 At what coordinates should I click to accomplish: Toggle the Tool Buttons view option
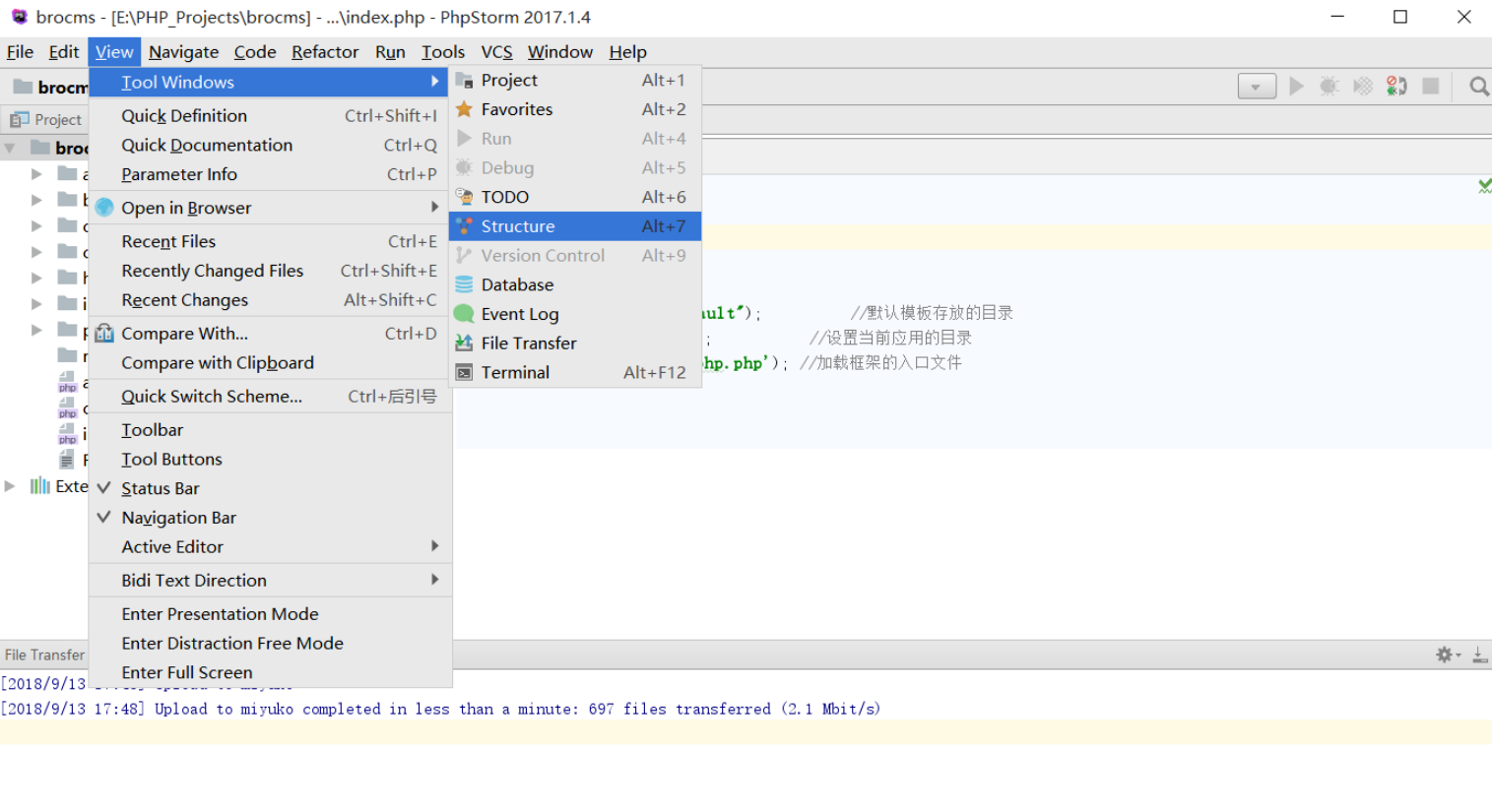(x=271, y=460)
